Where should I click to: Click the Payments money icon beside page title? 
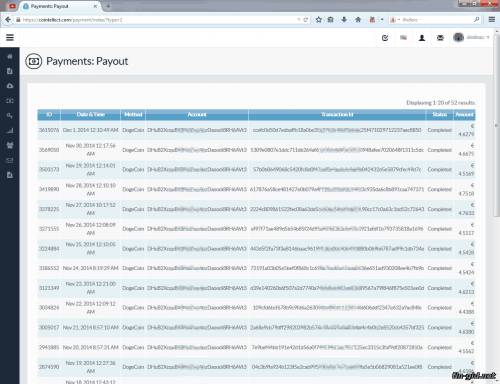[34, 61]
